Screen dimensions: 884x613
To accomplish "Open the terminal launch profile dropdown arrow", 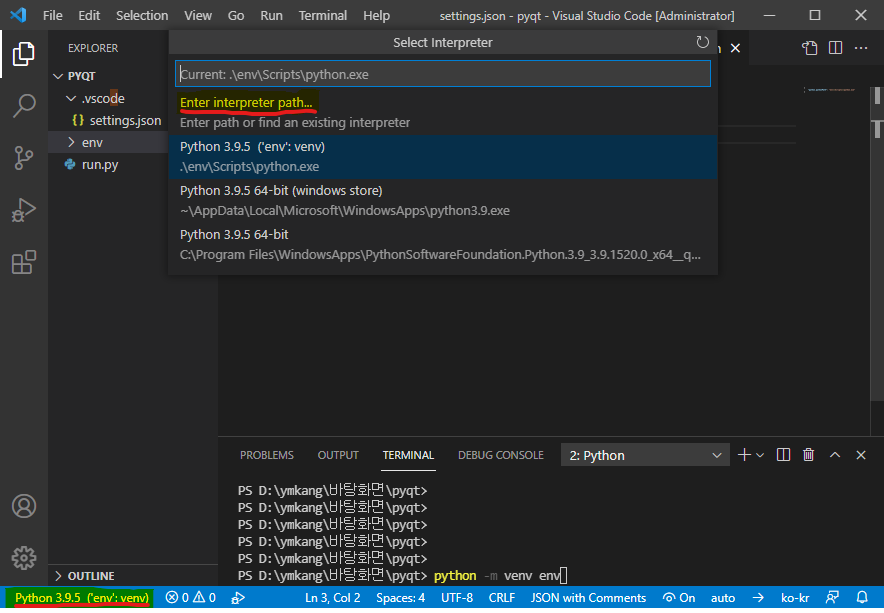I will pyautogui.click(x=760, y=455).
